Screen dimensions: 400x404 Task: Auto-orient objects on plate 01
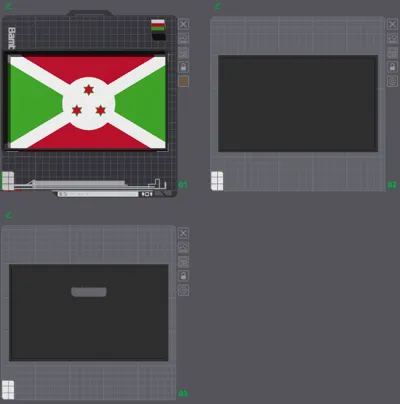click(x=183, y=38)
